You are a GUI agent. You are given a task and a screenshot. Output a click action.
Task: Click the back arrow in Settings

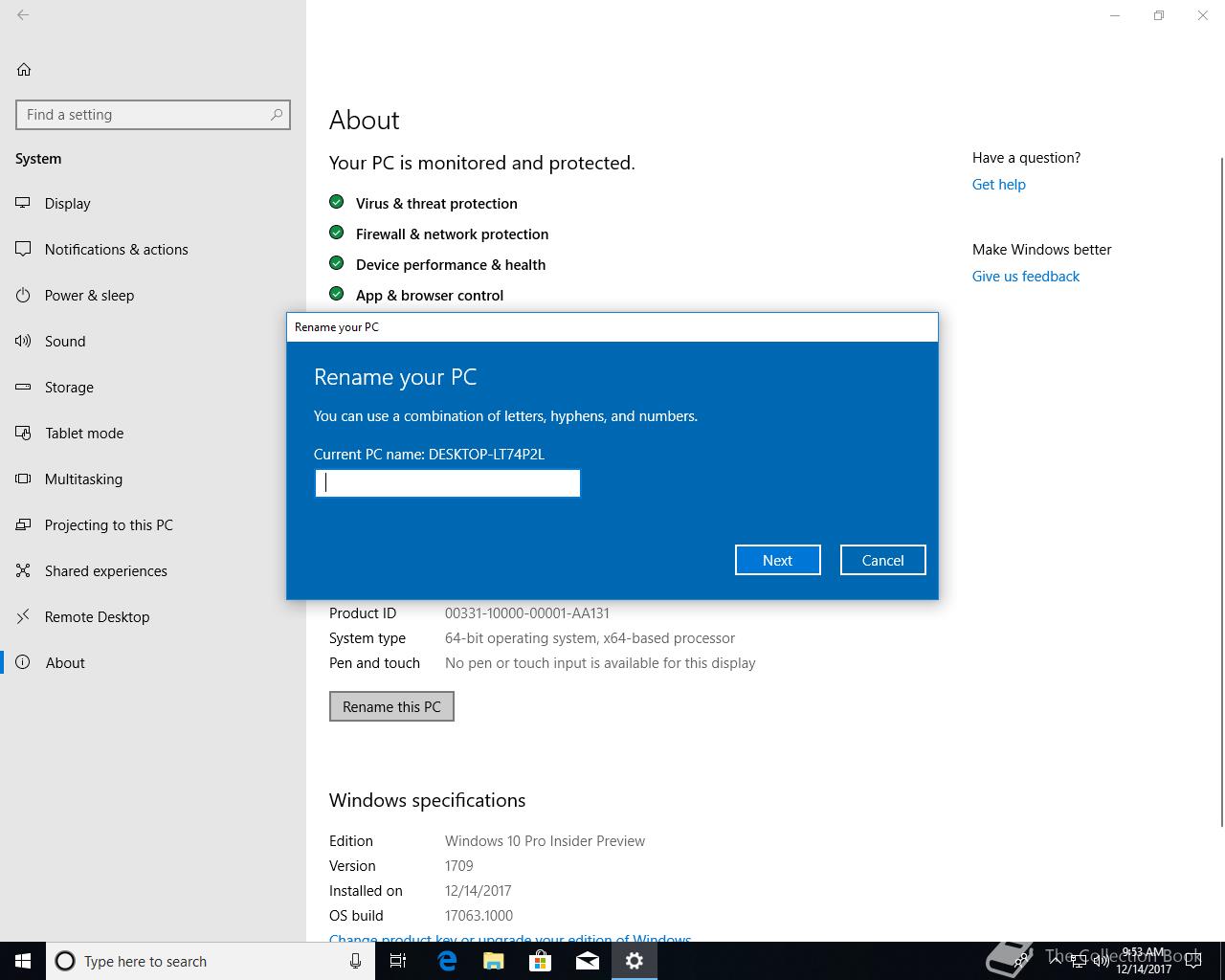tap(23, 15)
